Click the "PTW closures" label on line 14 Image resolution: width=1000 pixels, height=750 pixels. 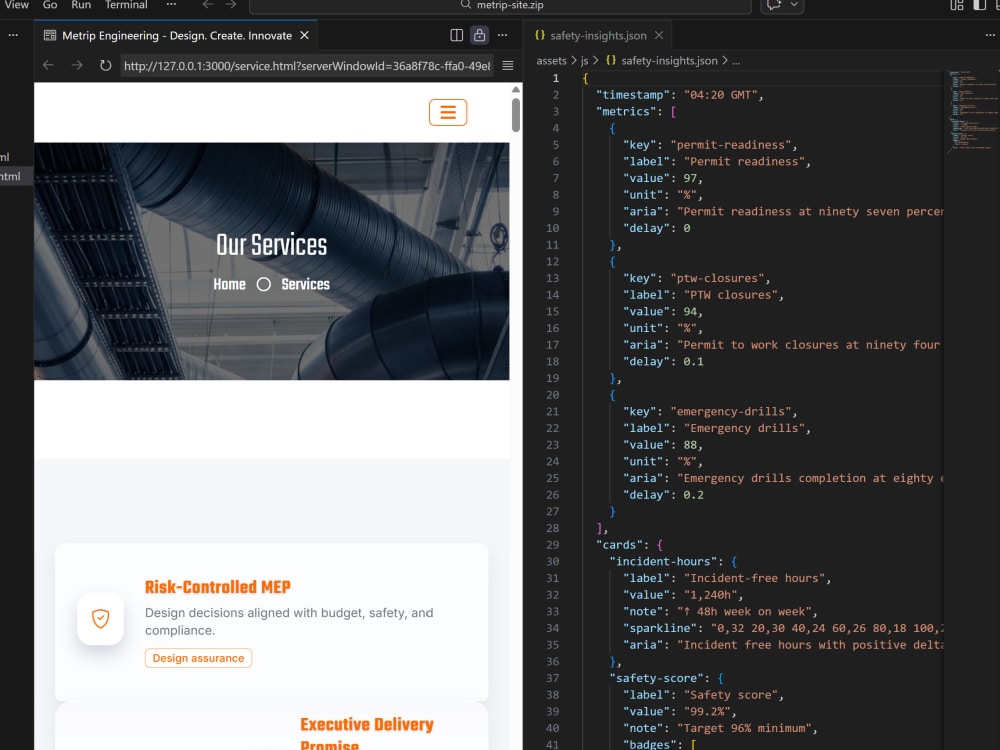pos(730,295)
